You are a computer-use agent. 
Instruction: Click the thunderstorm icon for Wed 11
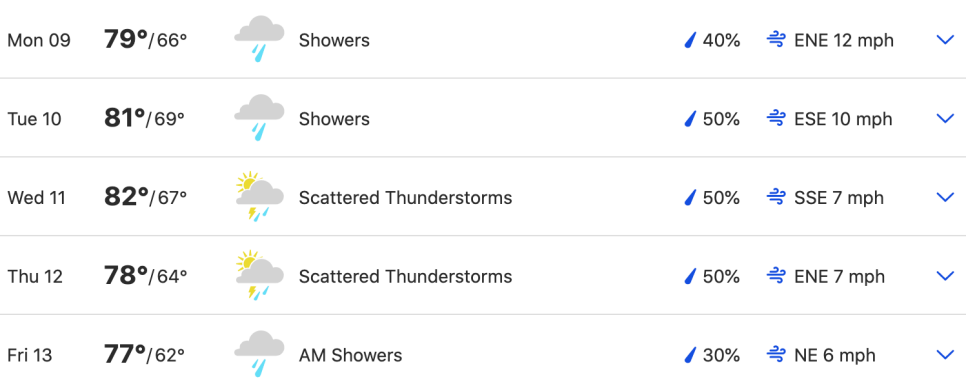click(259, 197)
